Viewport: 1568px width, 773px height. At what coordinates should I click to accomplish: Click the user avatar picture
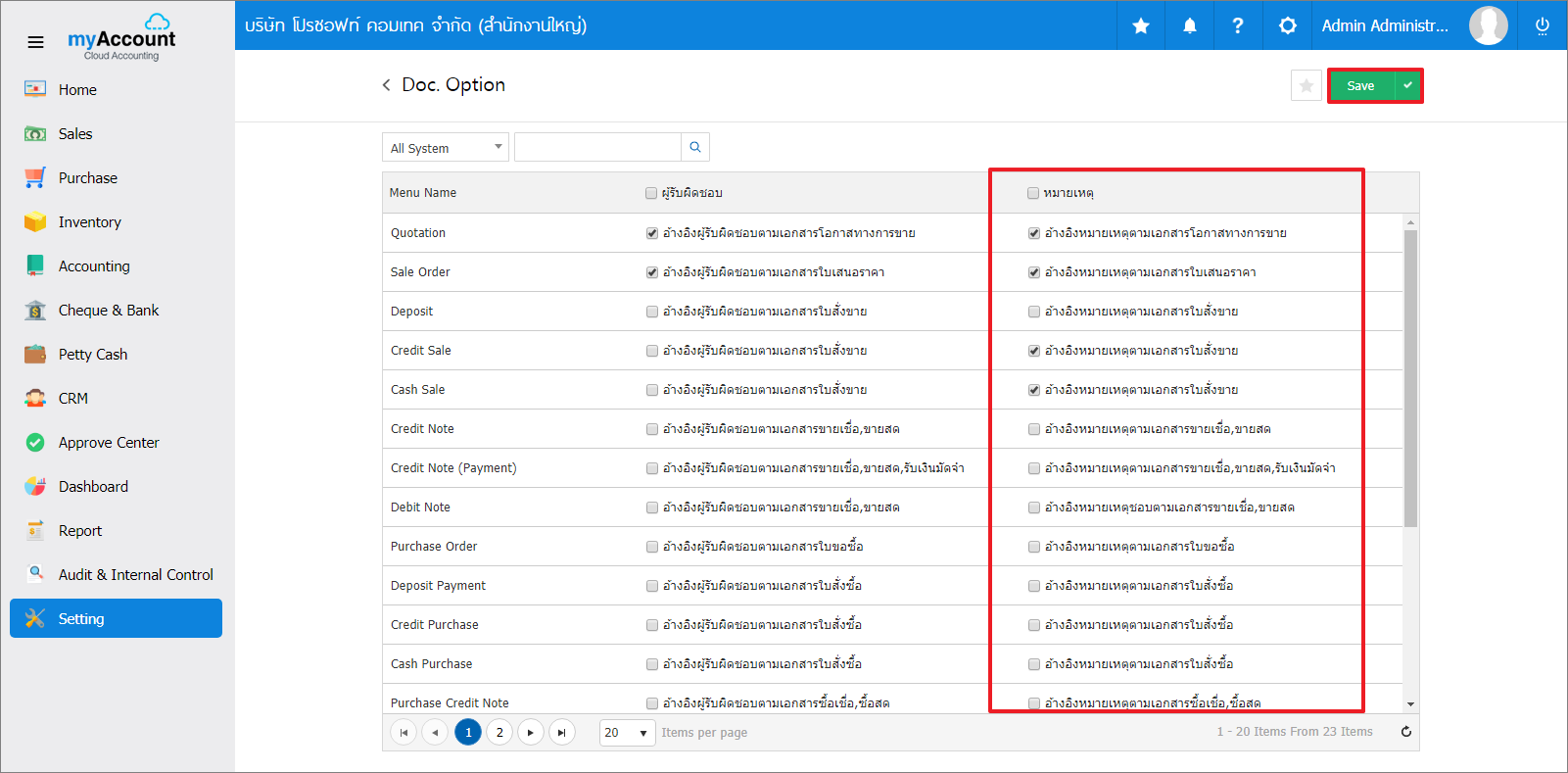tap(1489, 25)
